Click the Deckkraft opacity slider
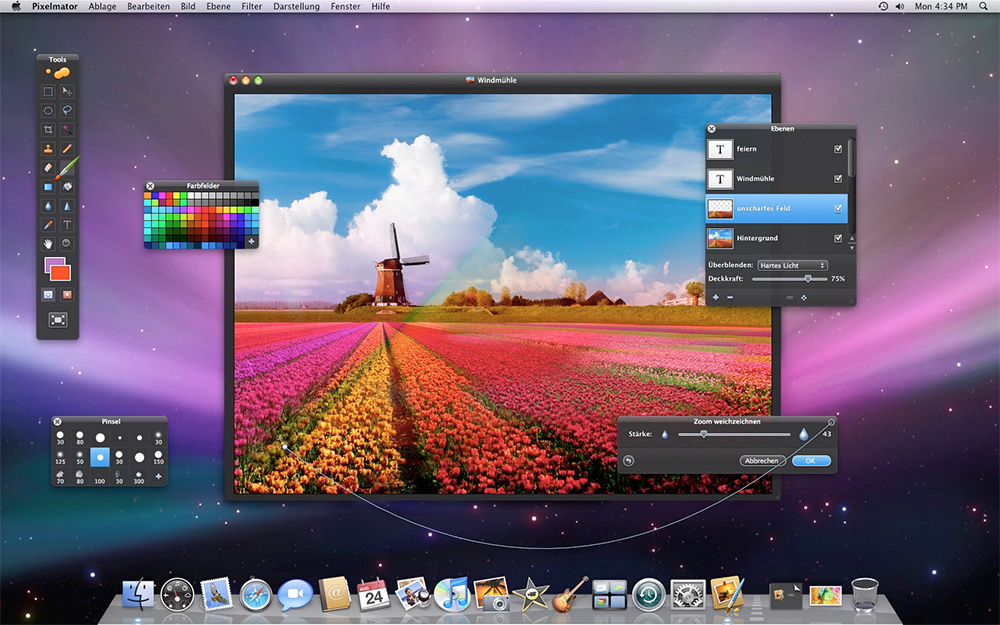The width and height of the screenshot is (1000, 625). (808, 279)
